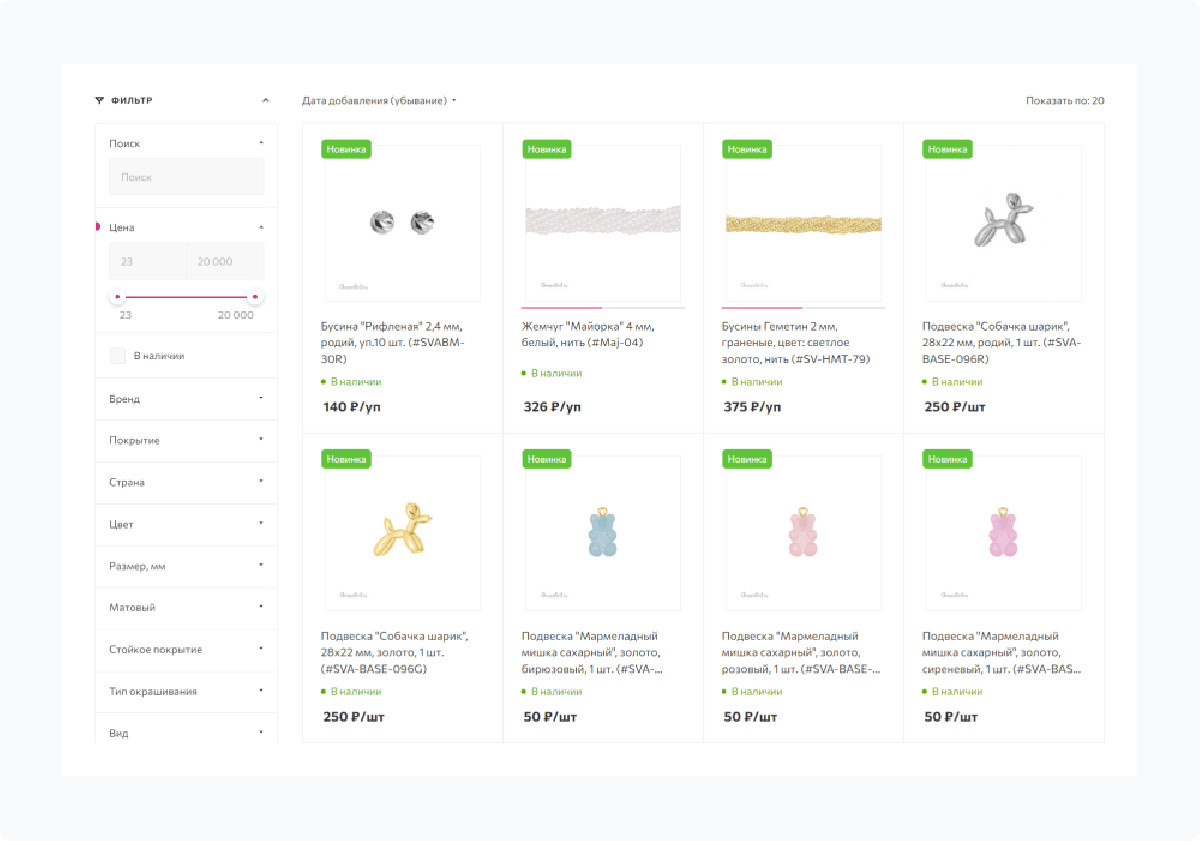This screenshot has height=841, width=1200.
Task: Click the 'Страна' filter item
Action: coord(185,482)
